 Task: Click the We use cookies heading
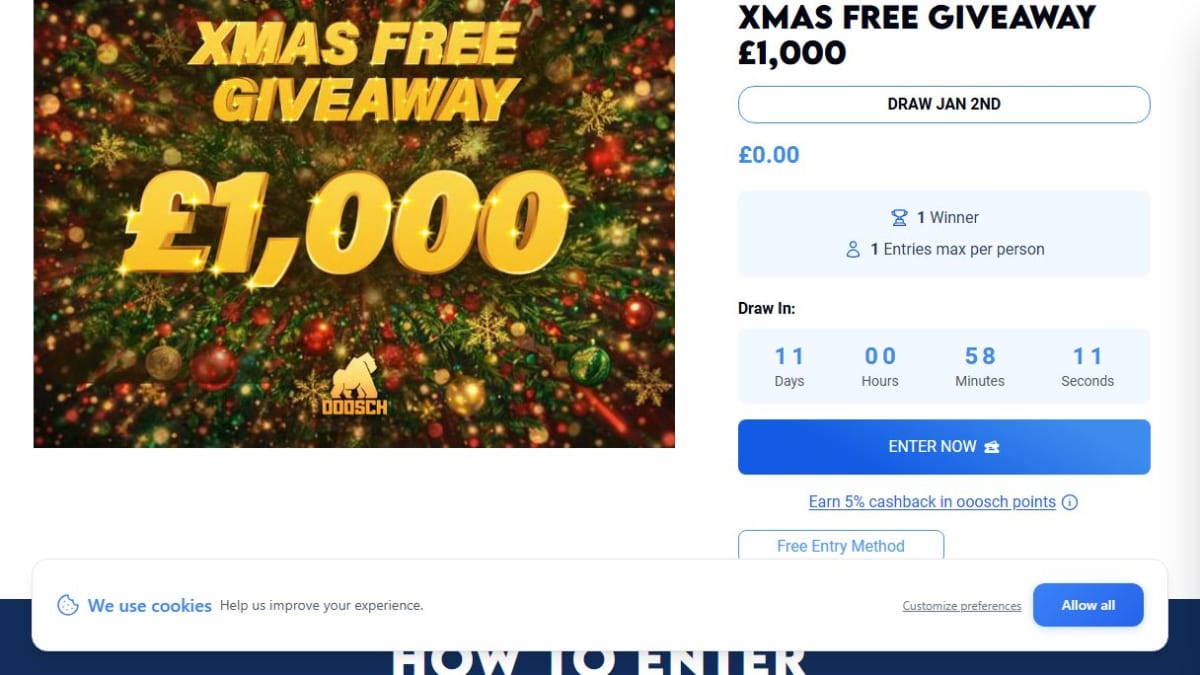coord(150,605)
